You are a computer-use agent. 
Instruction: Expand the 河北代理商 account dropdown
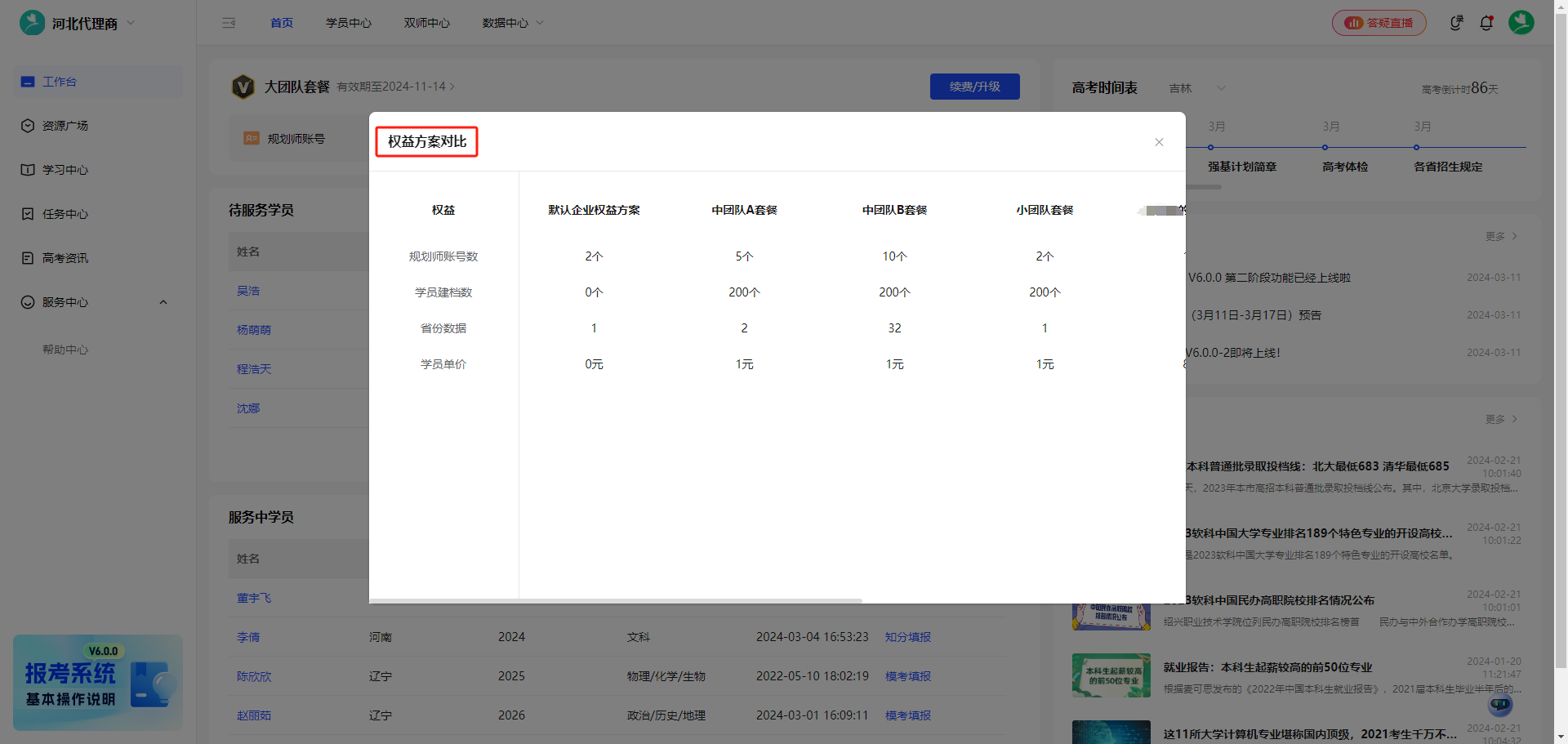(131, 23)
